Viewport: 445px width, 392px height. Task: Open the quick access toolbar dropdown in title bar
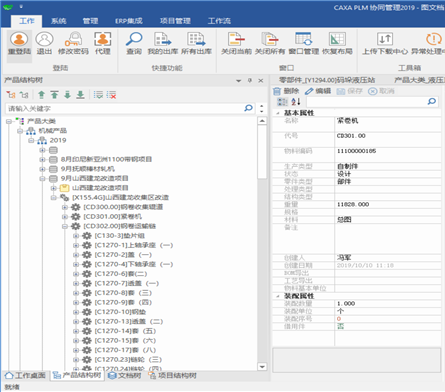(x=21, y=7)
